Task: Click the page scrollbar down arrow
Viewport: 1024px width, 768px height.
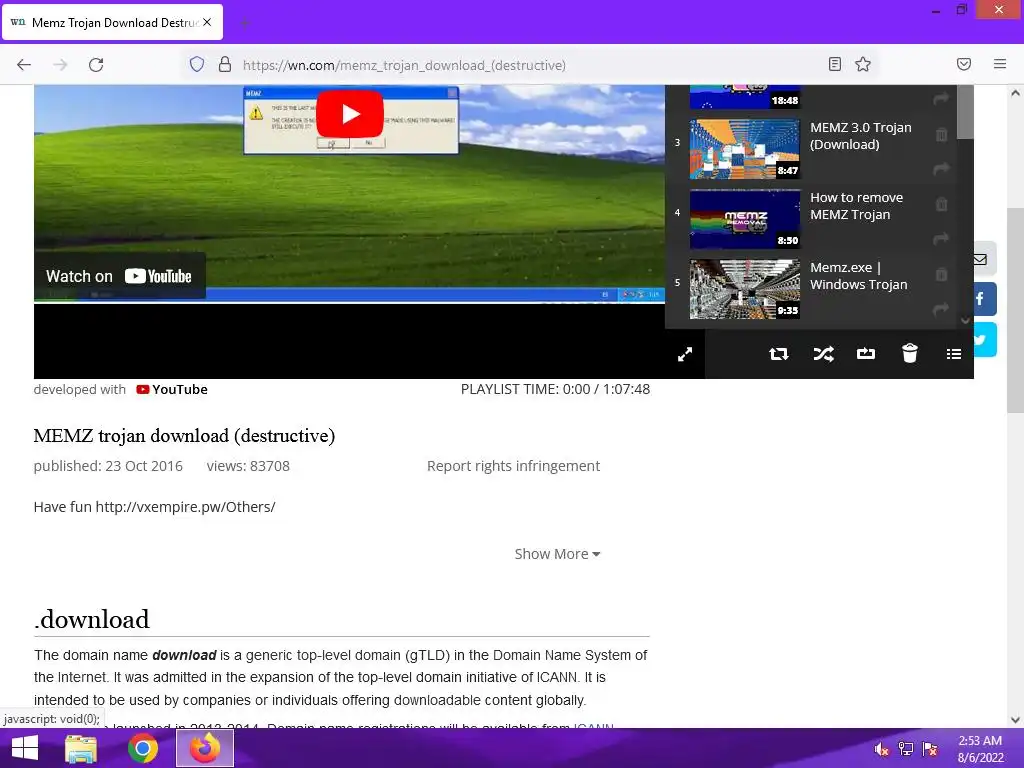Action: (x=1015, y=720)
